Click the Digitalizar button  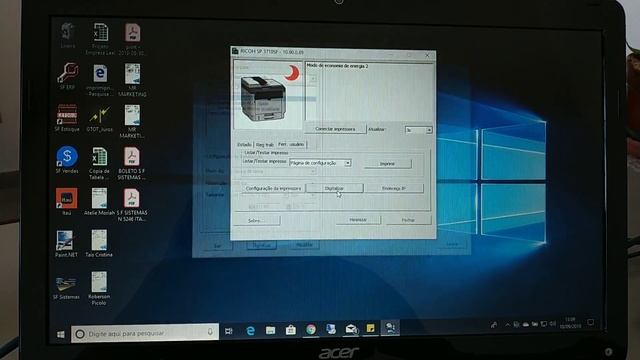[x=334, y=188]
